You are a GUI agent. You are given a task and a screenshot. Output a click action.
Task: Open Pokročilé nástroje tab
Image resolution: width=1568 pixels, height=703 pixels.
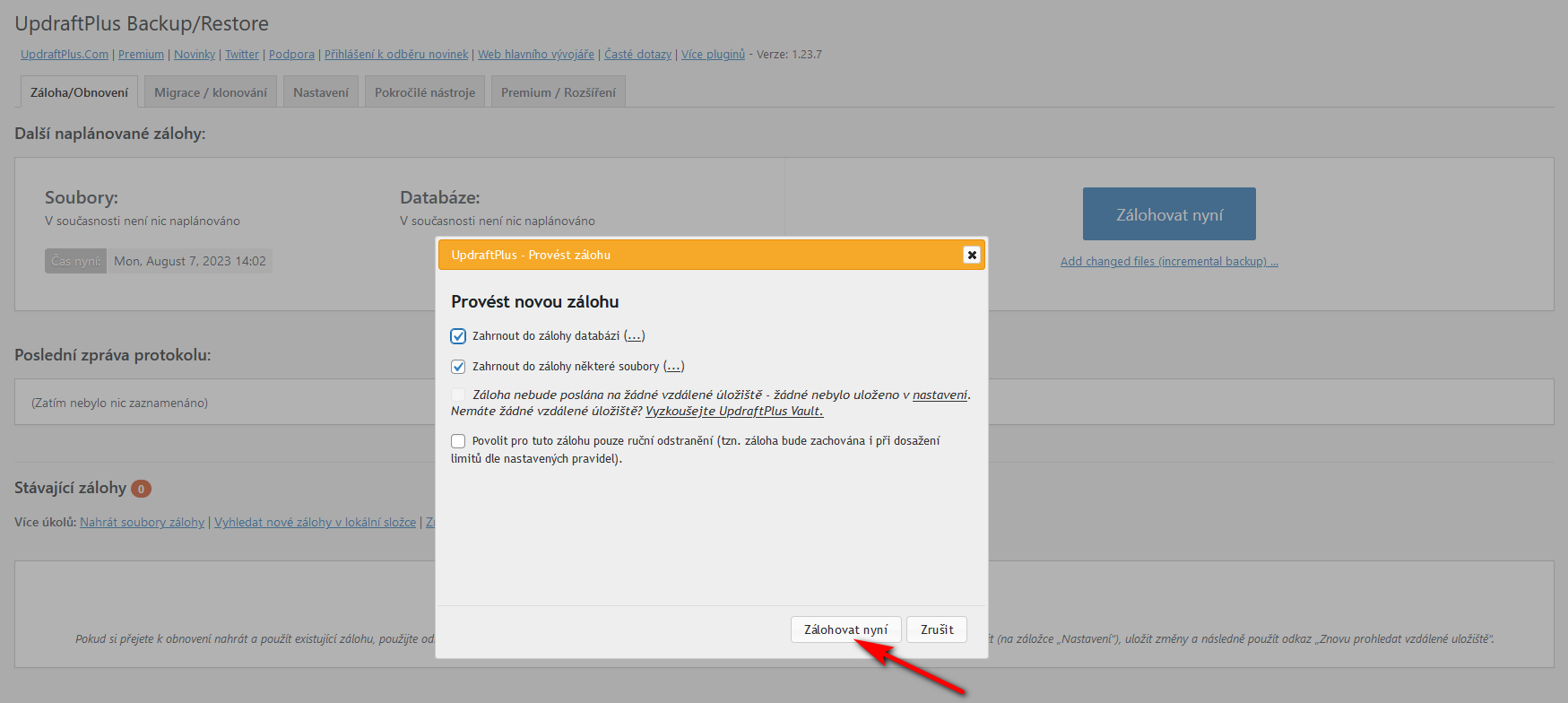coord(425,92)
